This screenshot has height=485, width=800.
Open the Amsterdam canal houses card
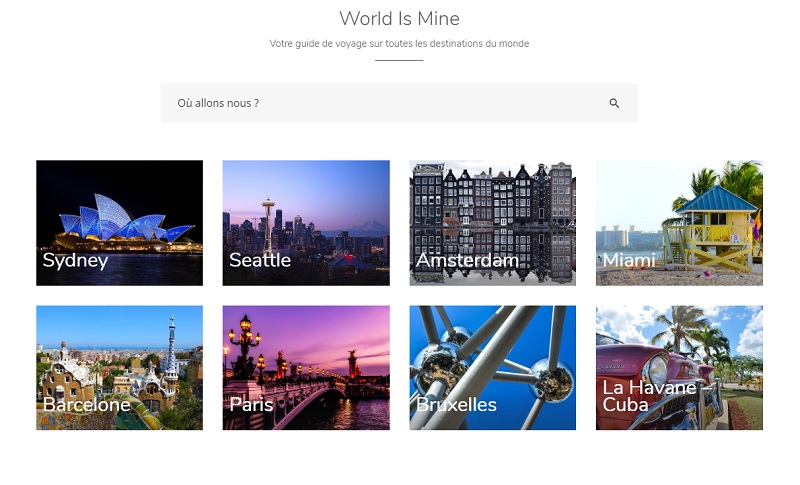[x=492, y=212]
